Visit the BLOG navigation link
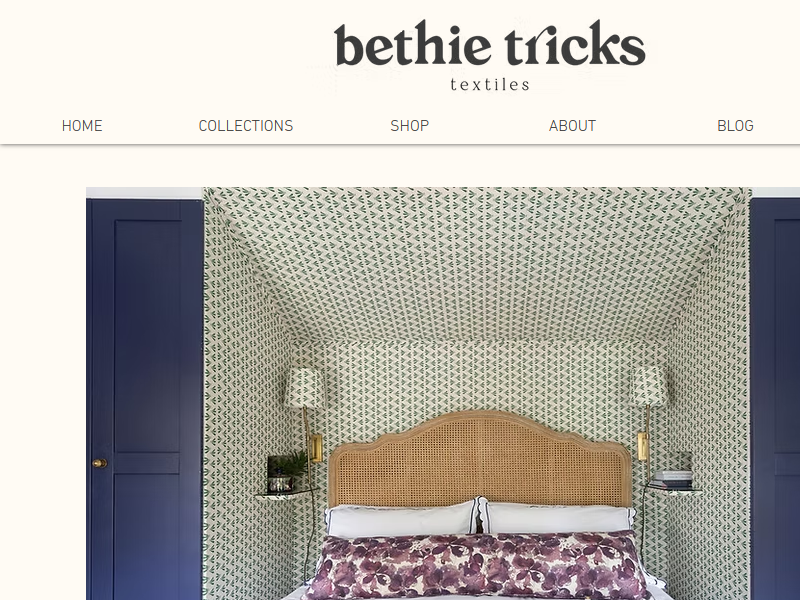Viewport: 800px width, 600px height. (x=735, y=126)
